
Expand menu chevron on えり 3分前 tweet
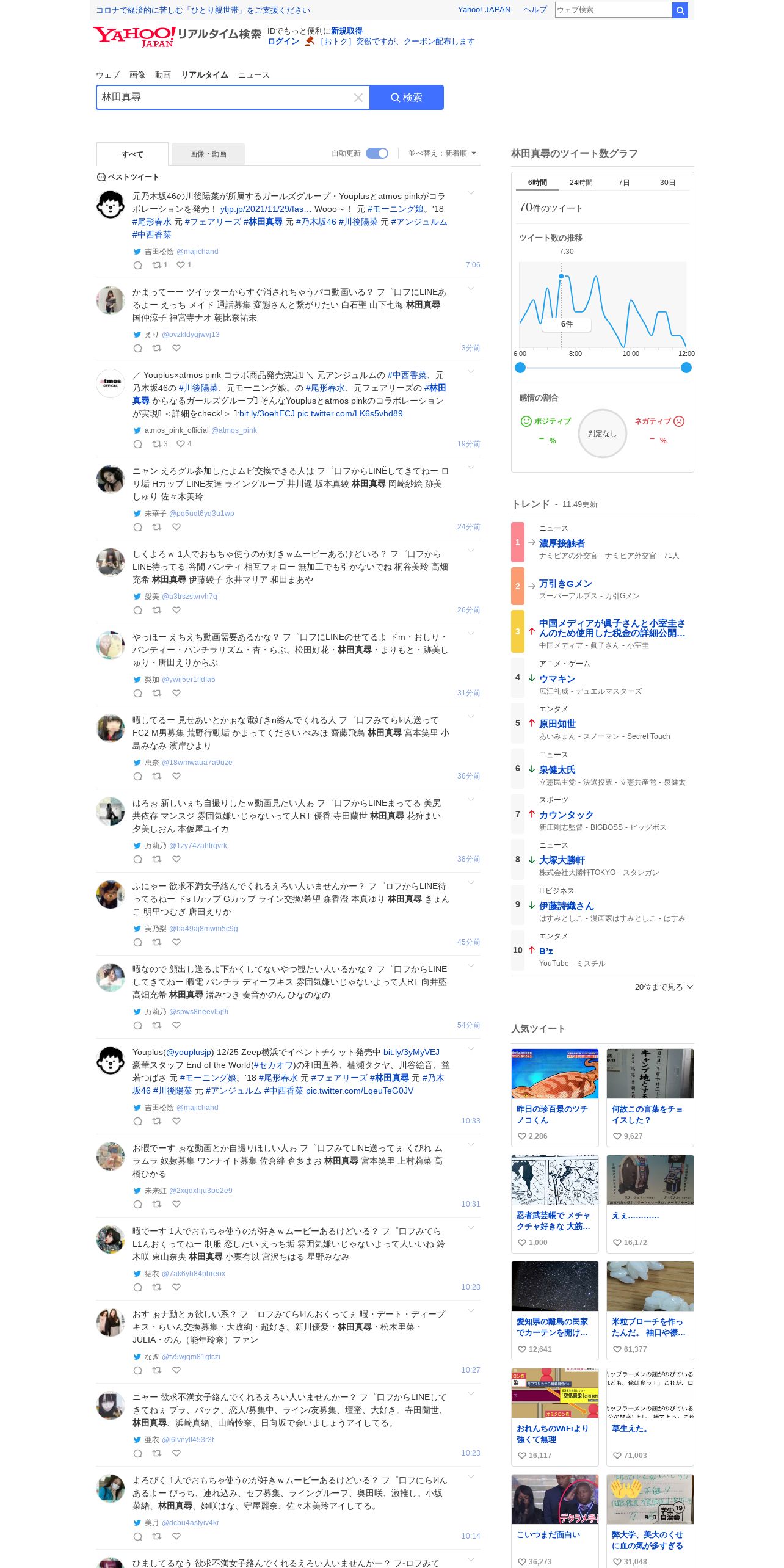[471, 289]
